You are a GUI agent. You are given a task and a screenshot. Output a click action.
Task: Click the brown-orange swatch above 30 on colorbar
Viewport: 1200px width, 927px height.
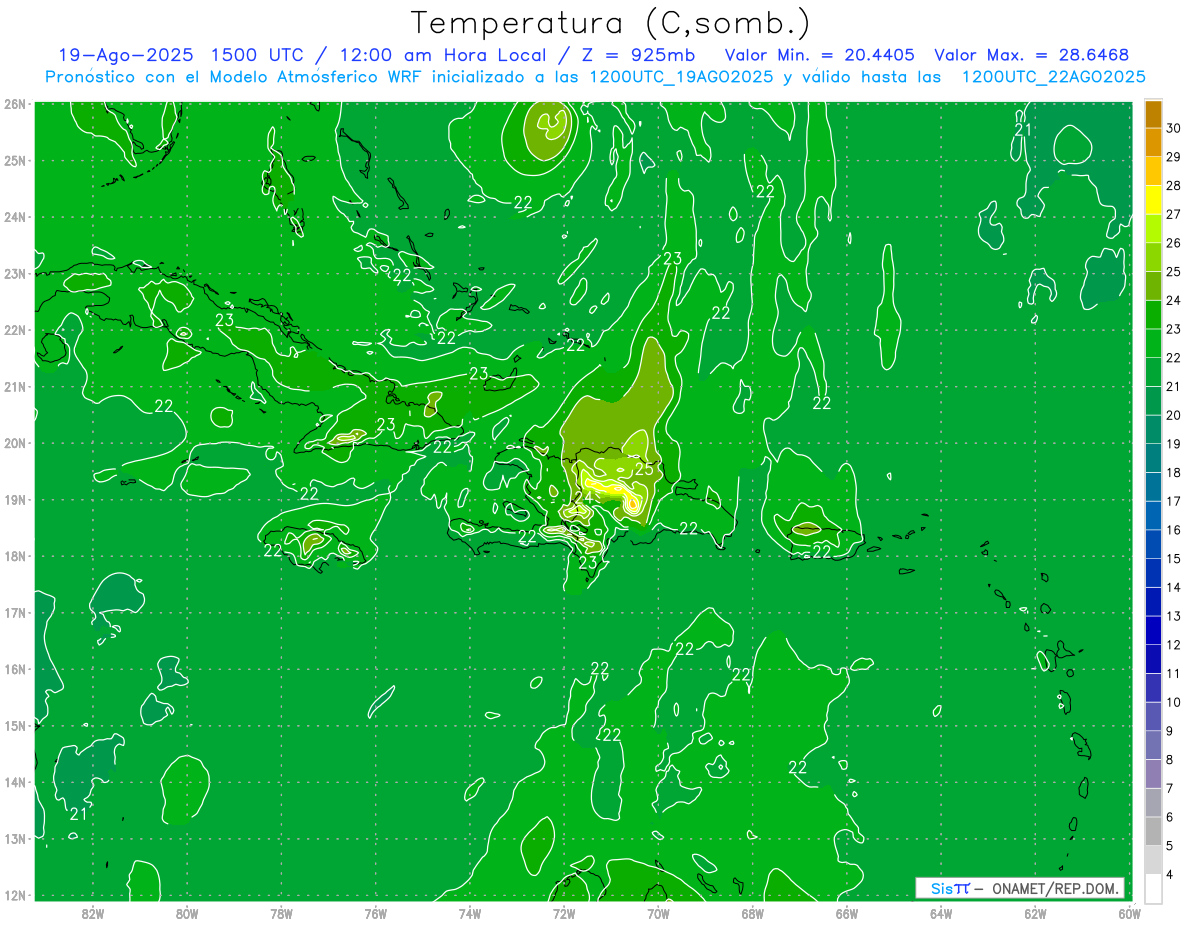[x=1153, y=114]
